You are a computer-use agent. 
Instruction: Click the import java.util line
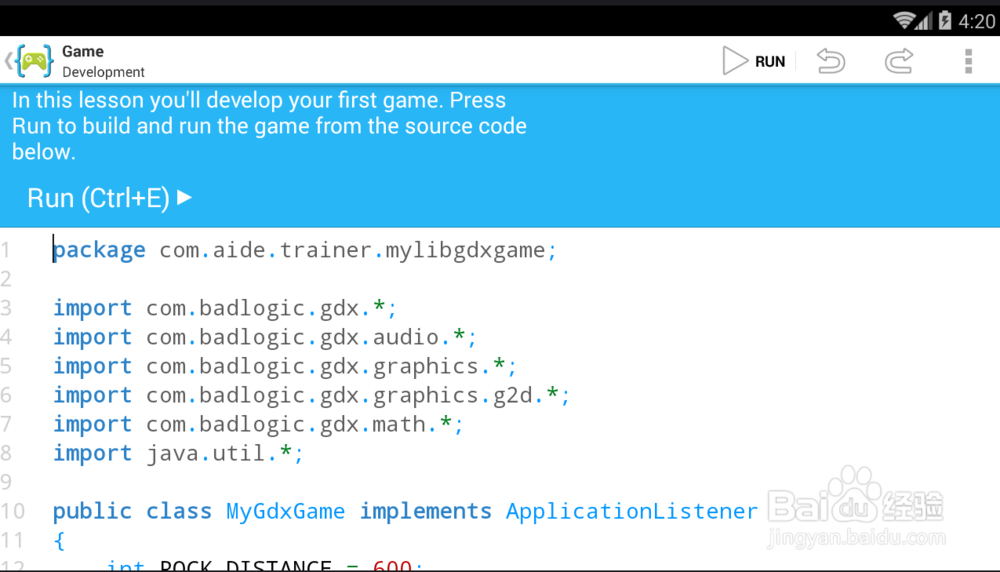click(178, 453)
